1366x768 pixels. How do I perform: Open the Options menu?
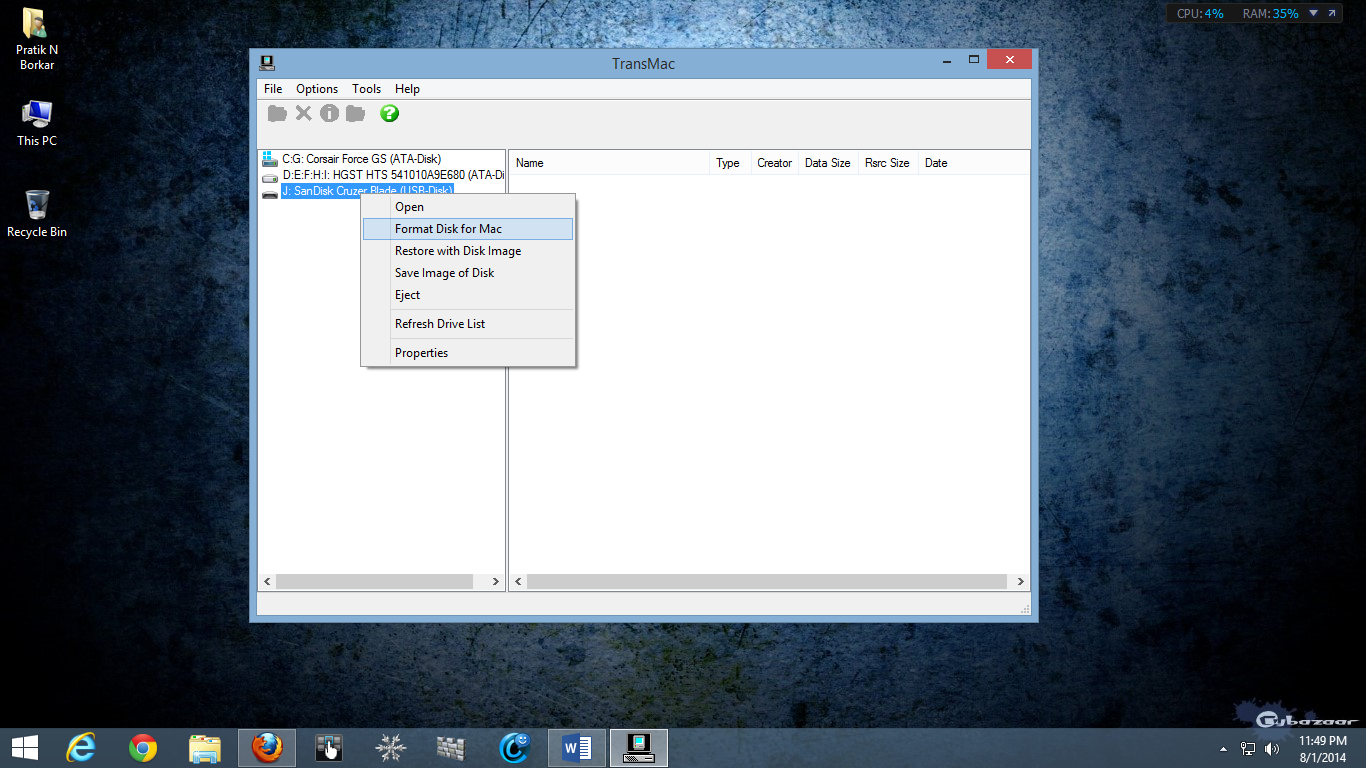[317, 89]
